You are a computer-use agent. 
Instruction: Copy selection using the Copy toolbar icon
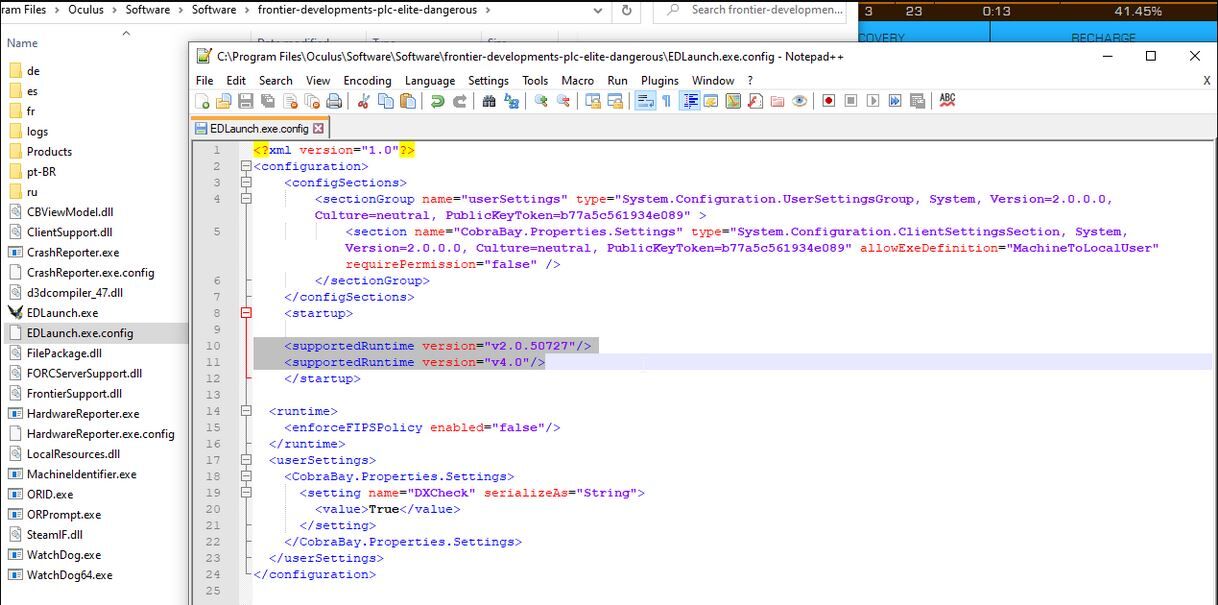pyautogui.click(x=385, y=101)
